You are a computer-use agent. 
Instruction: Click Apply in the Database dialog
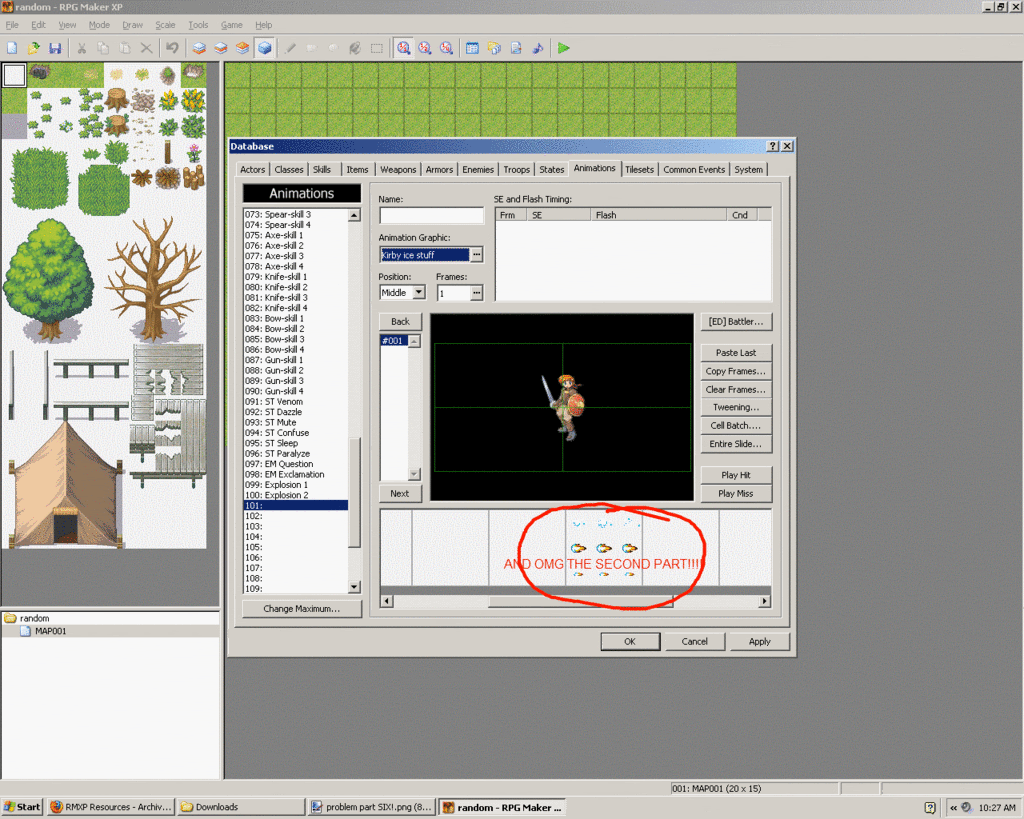click(x=760, y=641)
